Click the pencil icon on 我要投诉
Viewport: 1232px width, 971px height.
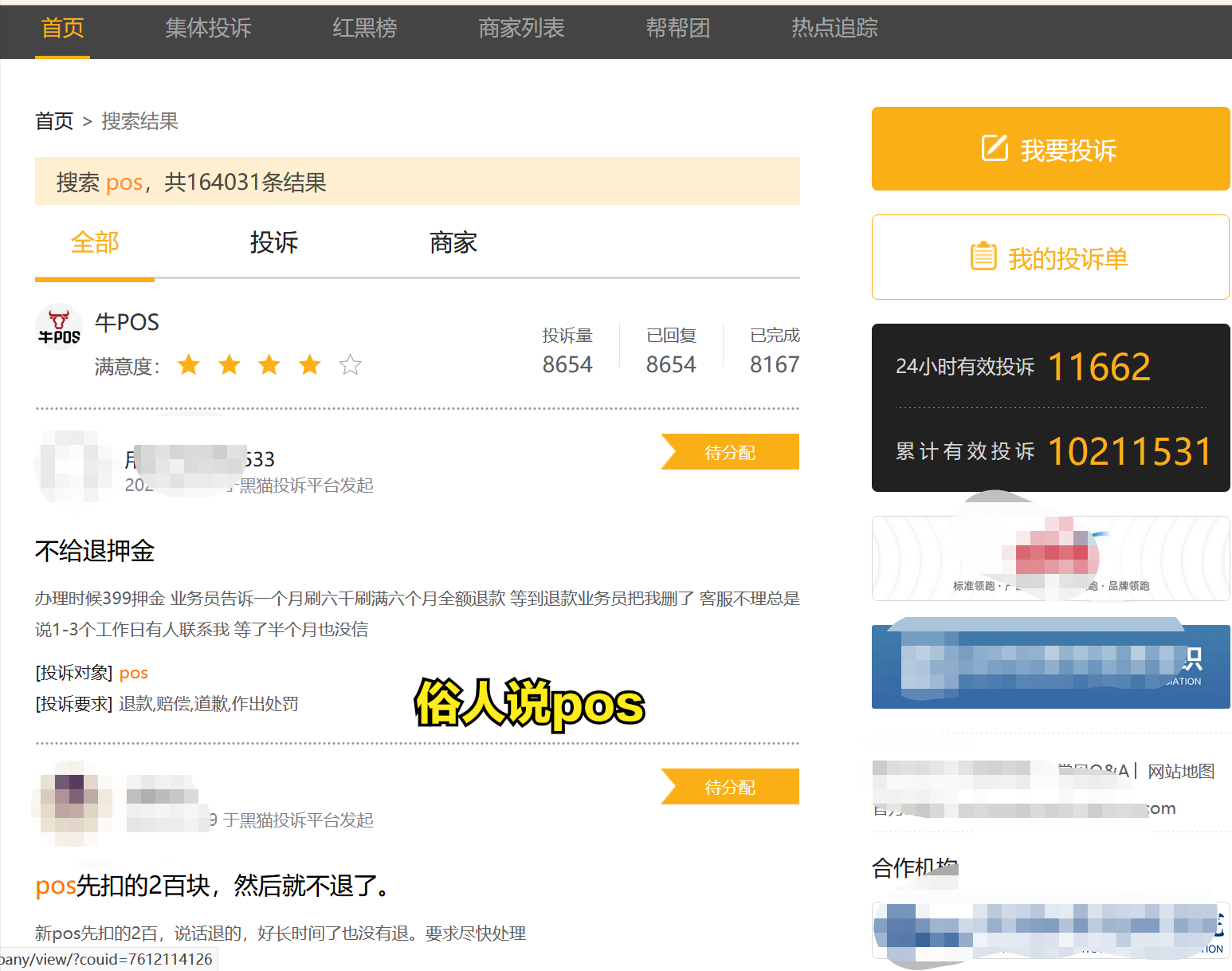[x=995, y=148]
